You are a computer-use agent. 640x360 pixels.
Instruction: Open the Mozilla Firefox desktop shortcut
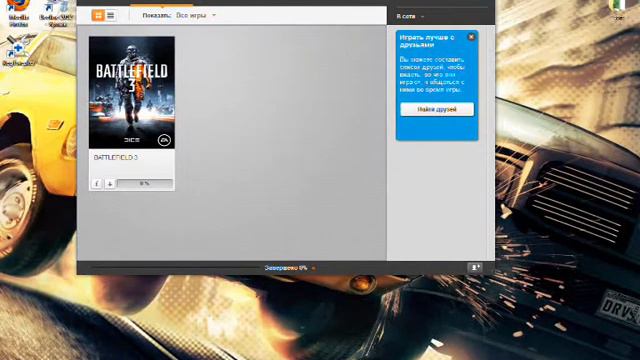[x=18, y=13]
